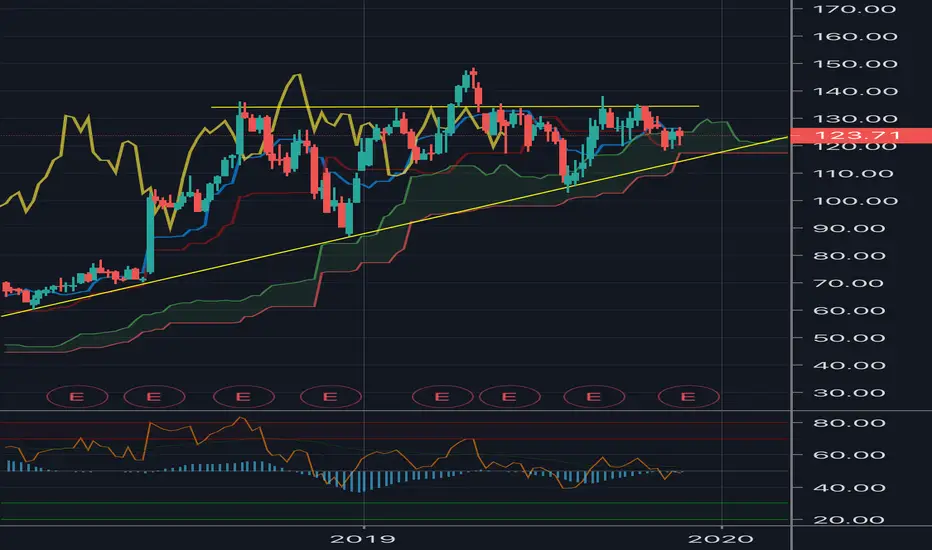Click the leftmost E earnings marker

pyautogui.click(x=77, y=397)
